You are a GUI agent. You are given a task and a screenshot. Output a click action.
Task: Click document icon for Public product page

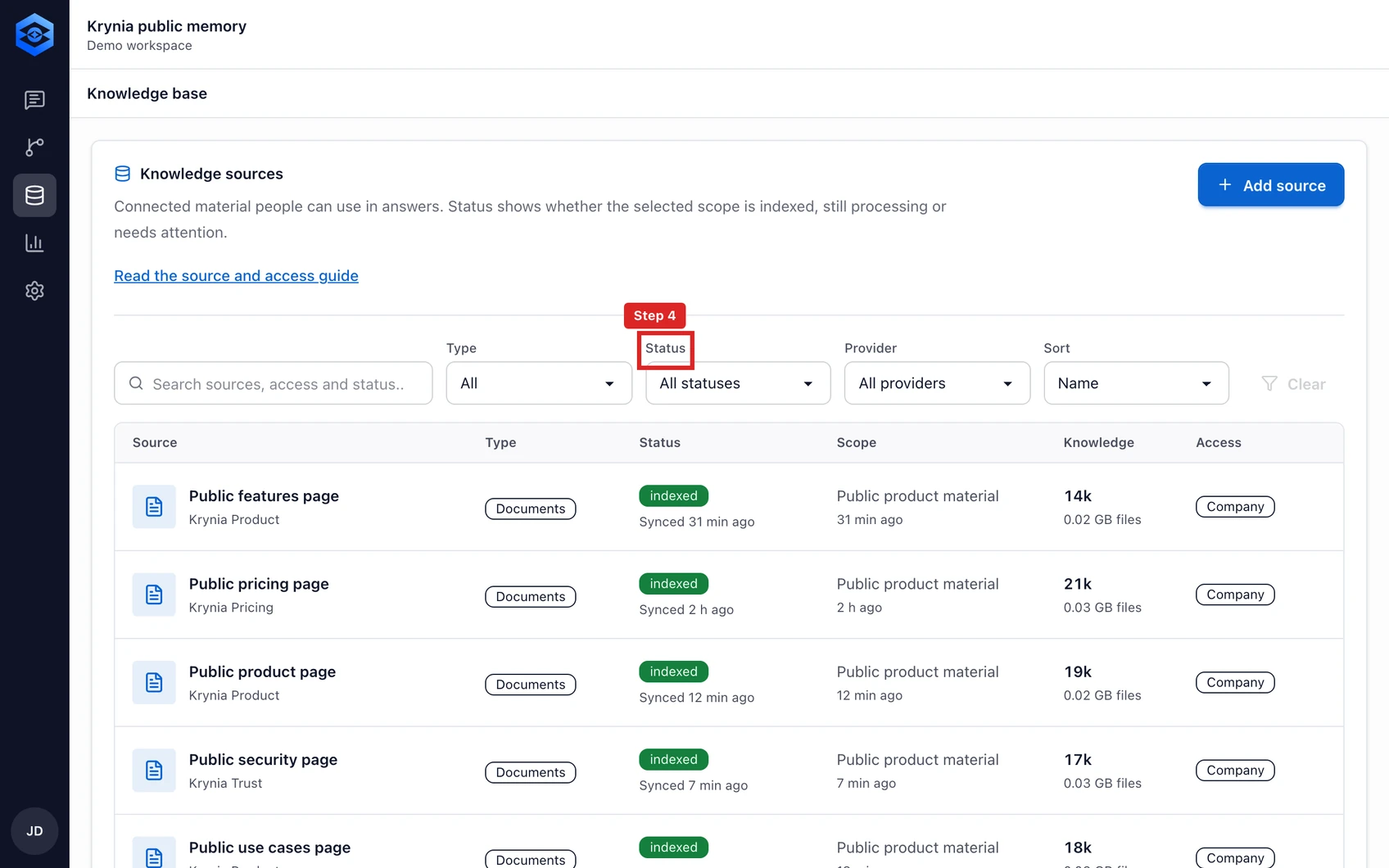pos(154,682)
